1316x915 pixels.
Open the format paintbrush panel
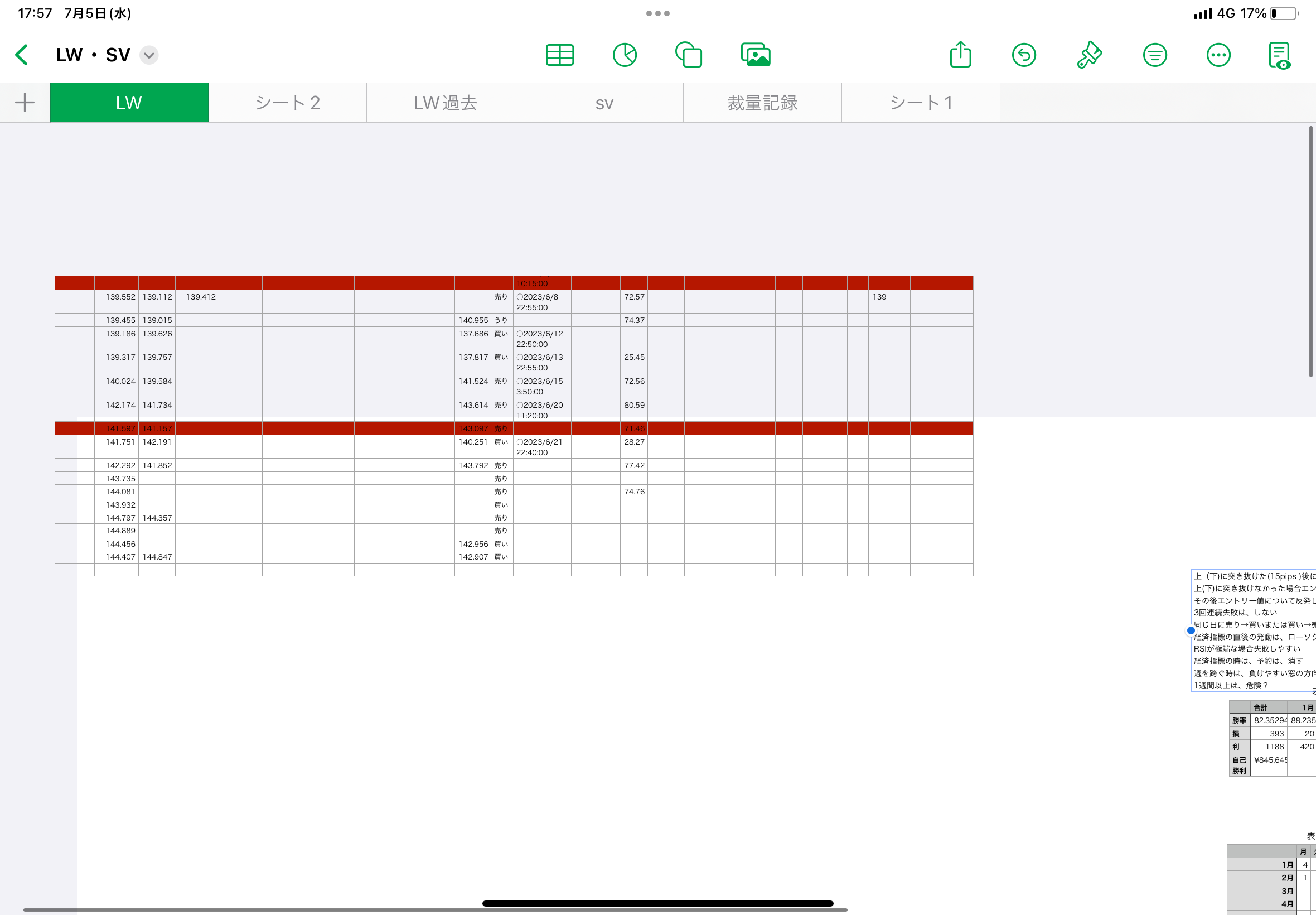tap(1088, 55)
